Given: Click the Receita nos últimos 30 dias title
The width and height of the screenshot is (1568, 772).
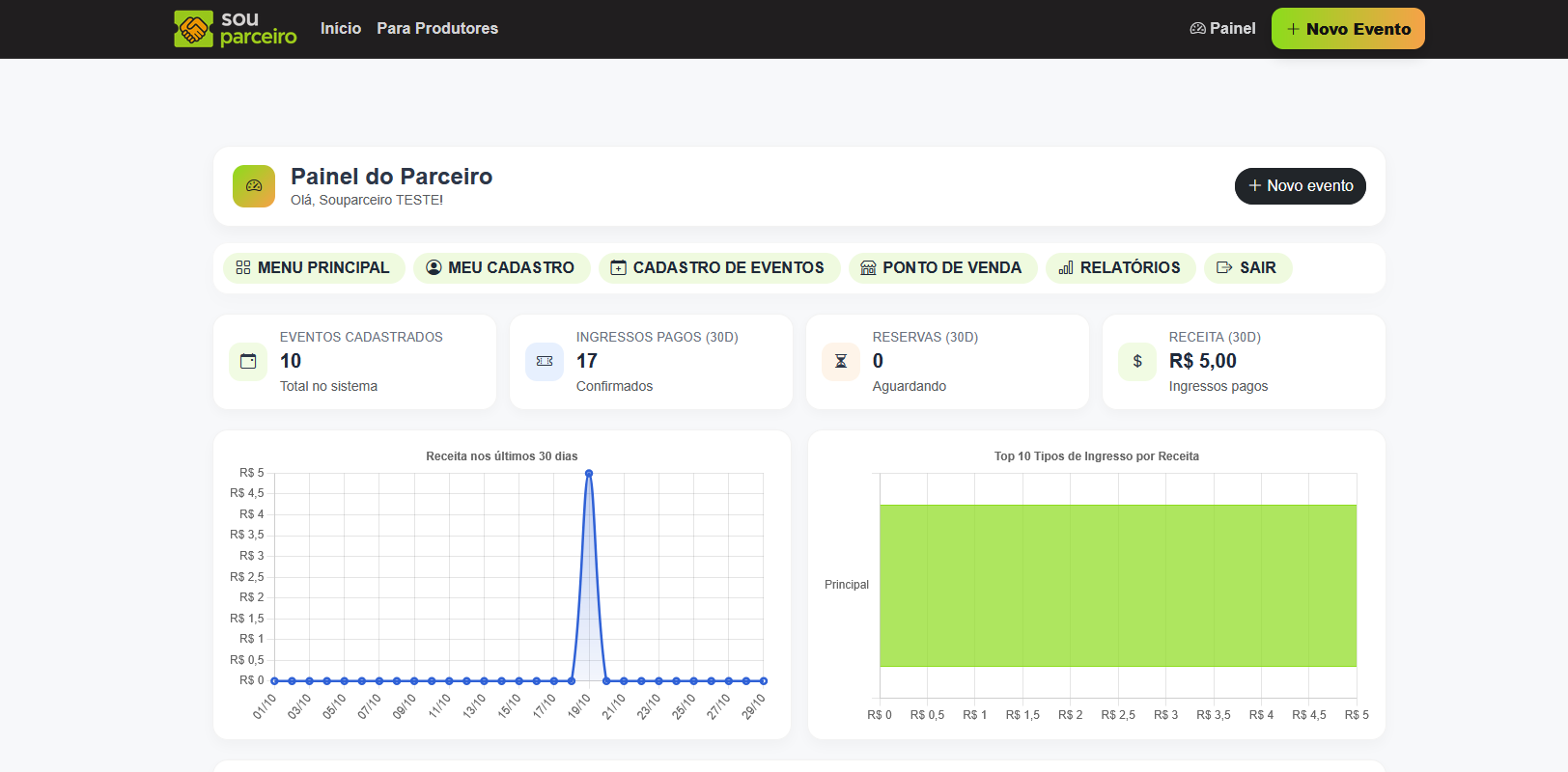Looking at the screenshot, I should (501, 456).
